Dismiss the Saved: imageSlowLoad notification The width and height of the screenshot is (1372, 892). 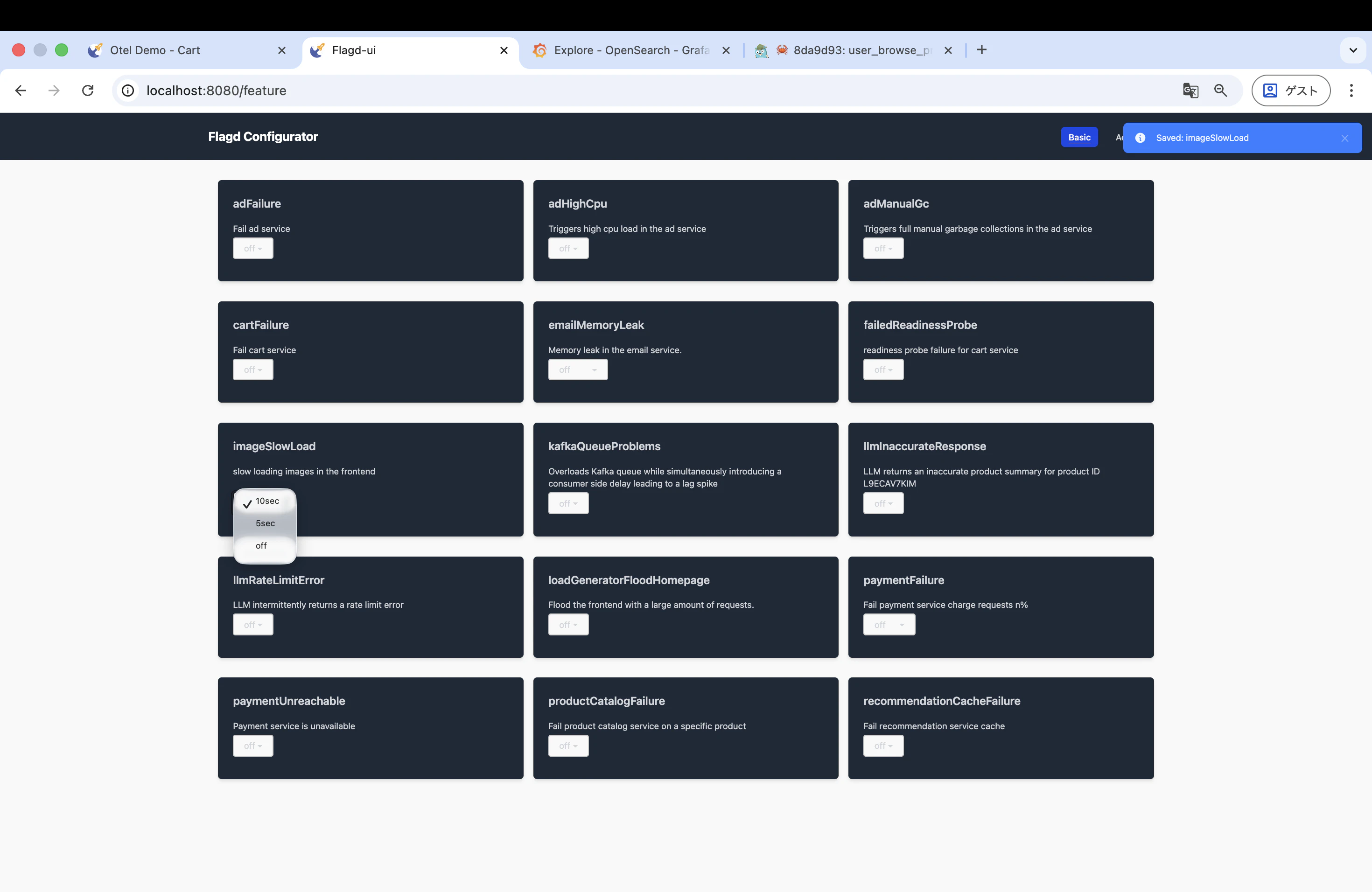click(1344, 138)
